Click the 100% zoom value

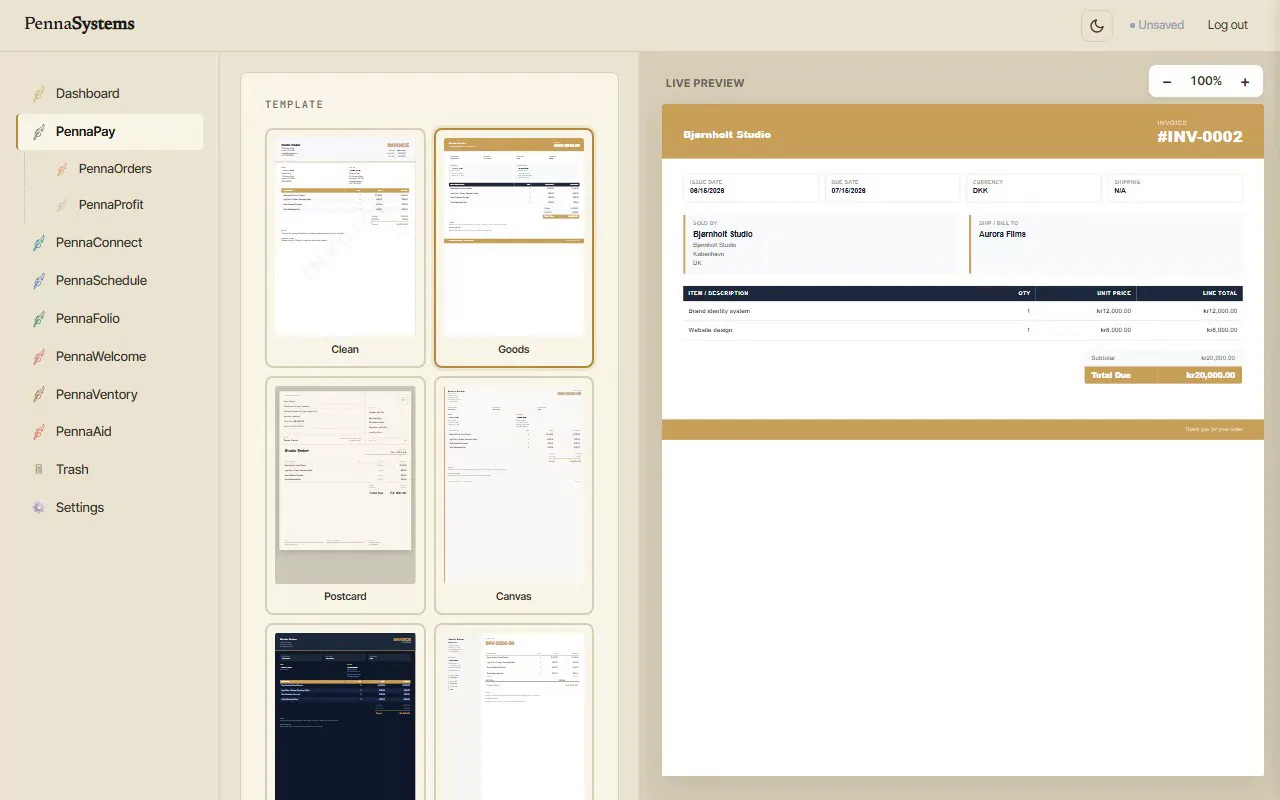1206,81
